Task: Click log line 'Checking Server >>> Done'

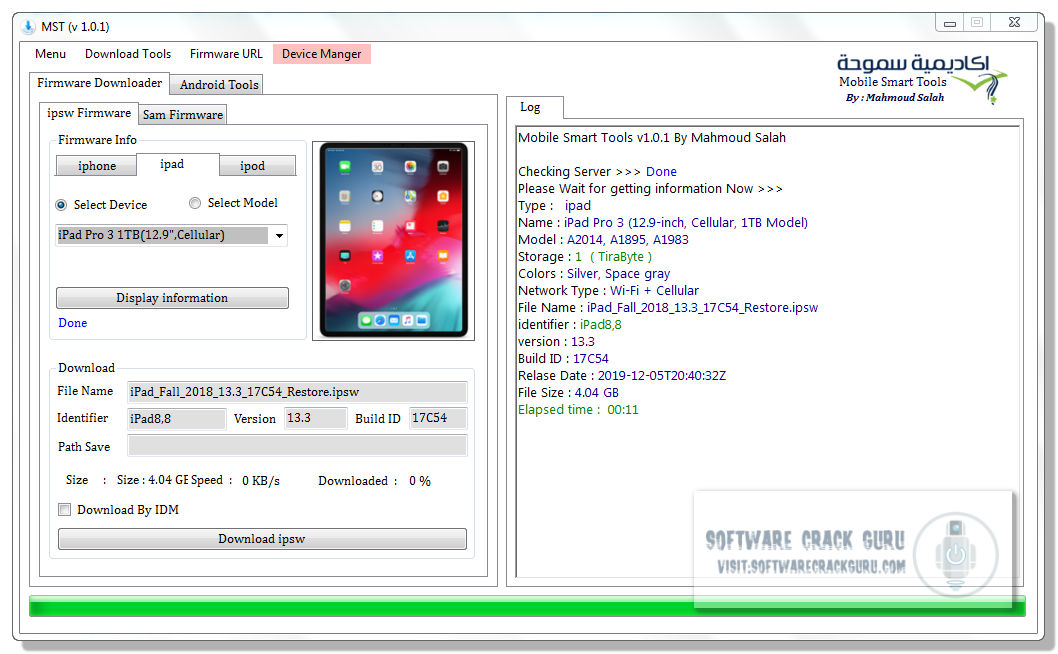Action: pyautogui.click(x=597, y=171)
